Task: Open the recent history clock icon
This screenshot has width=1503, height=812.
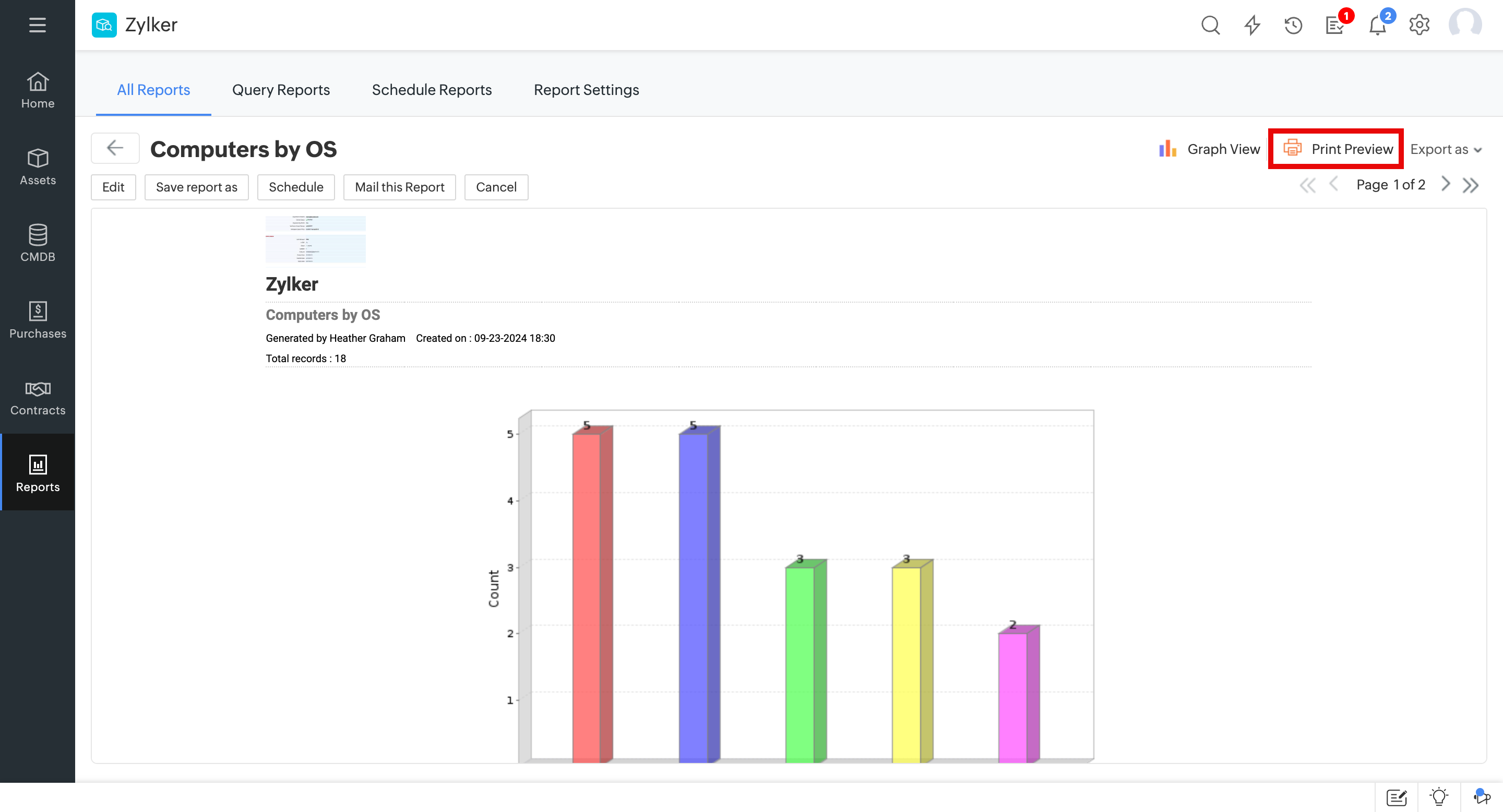Action: pos(1293,25)
